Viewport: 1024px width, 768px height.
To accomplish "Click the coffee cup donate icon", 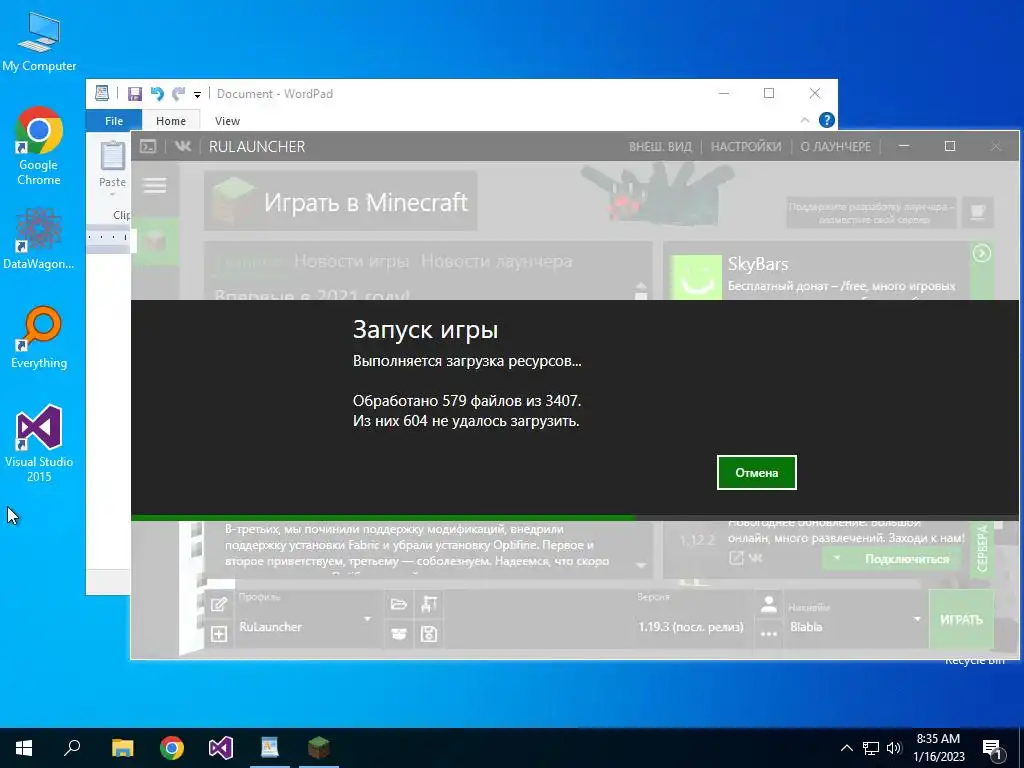I will point(978,212).
